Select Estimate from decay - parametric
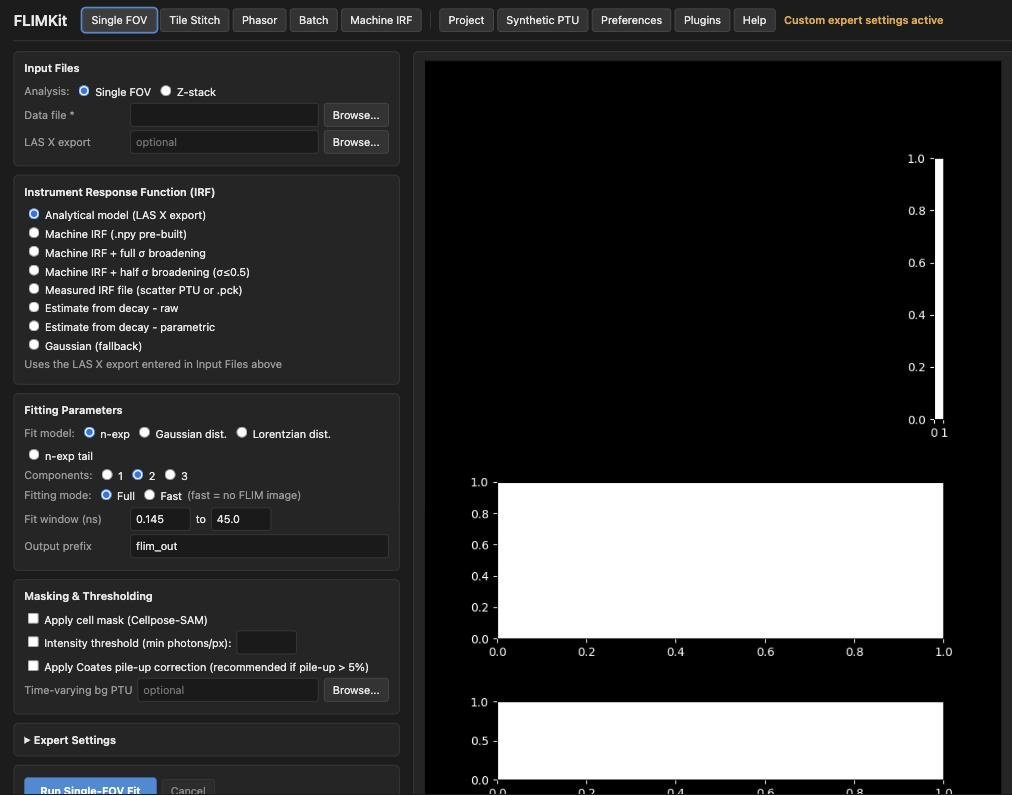 click(x=34, y=327)
